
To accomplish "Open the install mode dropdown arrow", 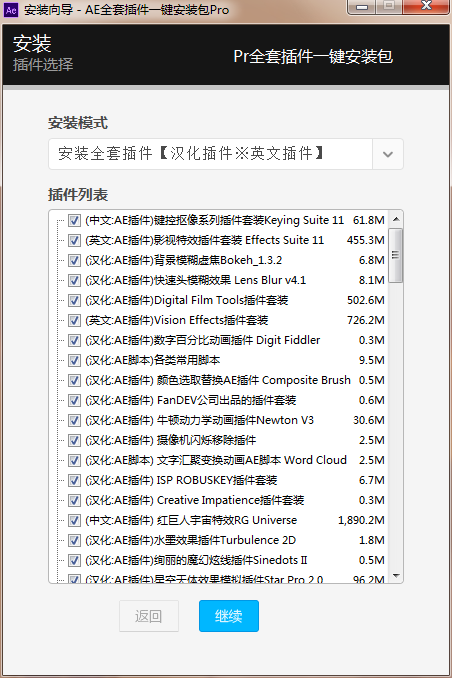I will click(388, 154).
